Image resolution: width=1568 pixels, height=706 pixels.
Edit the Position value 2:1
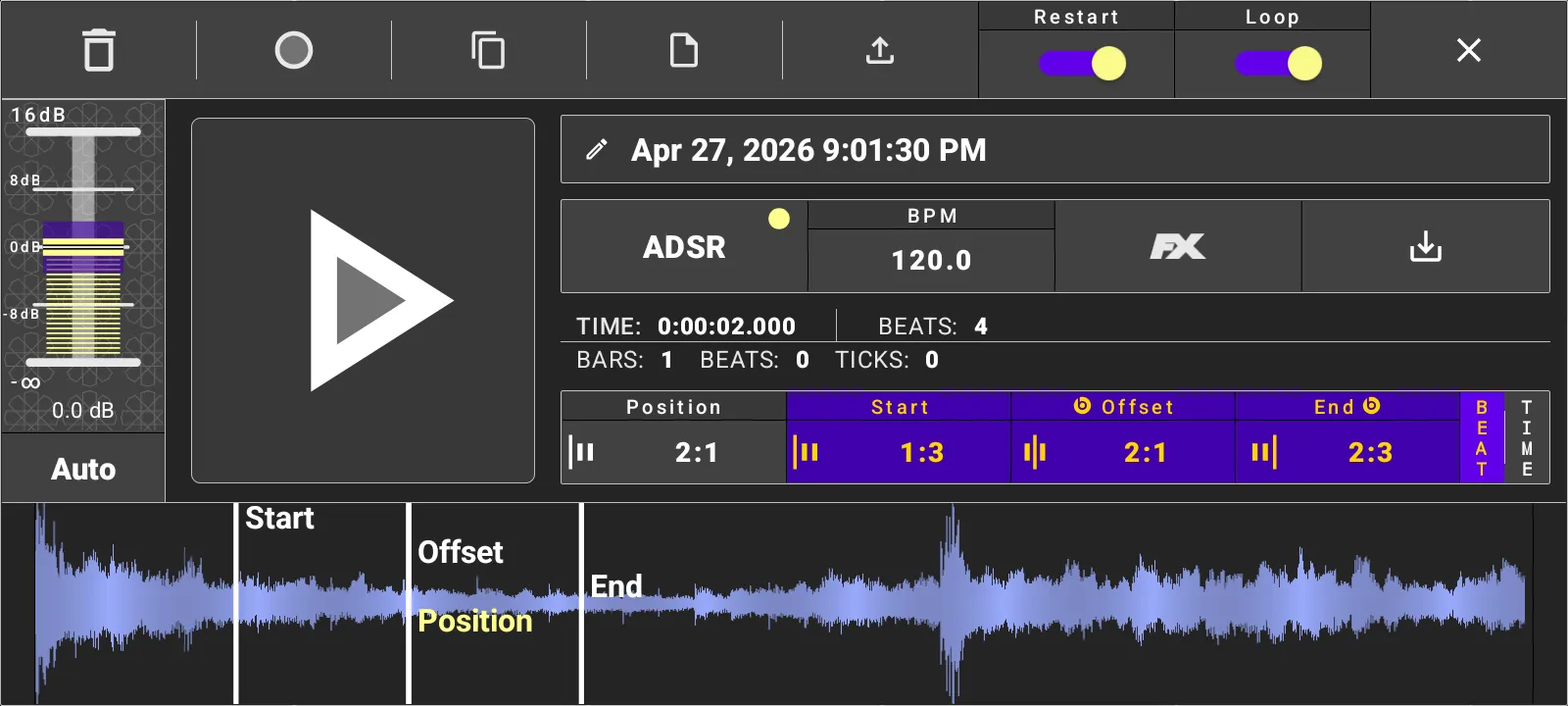[x=697, y=453]
